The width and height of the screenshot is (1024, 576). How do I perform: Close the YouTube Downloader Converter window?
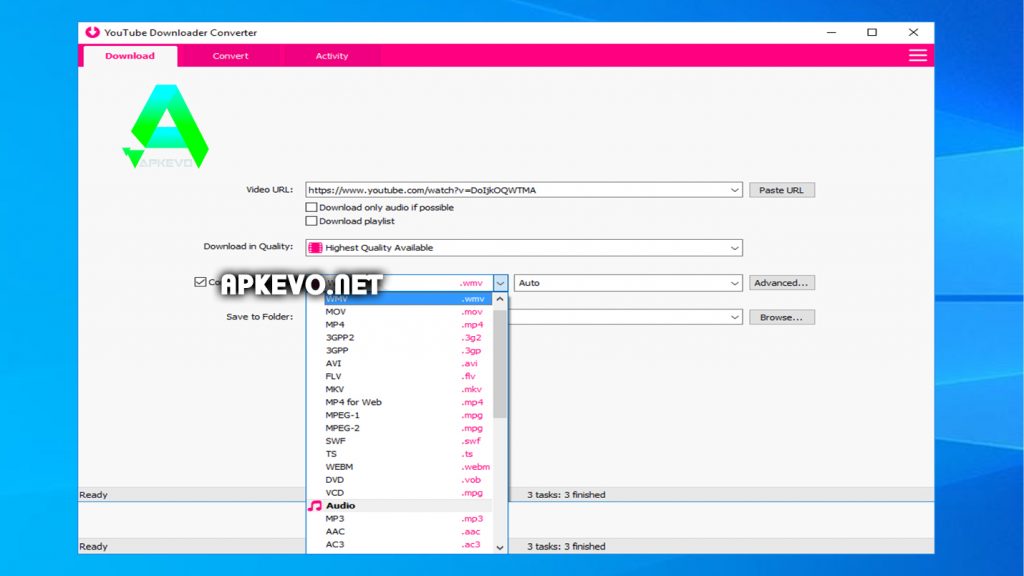tap(913, 33)
